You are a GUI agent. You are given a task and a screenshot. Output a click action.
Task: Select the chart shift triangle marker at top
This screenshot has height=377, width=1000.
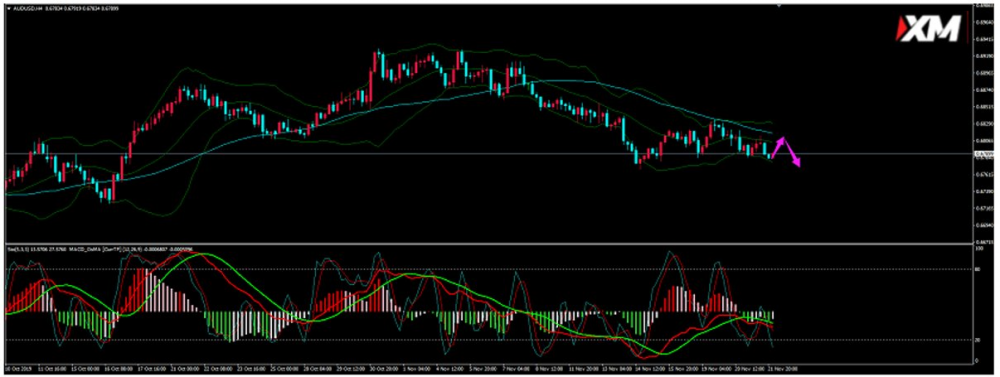779,6
